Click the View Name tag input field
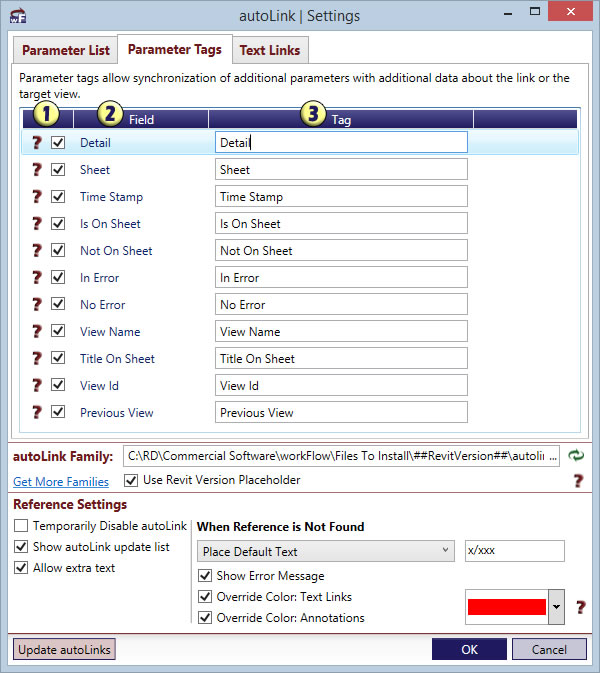Screen dimensions: 600x673 point(341,332)
